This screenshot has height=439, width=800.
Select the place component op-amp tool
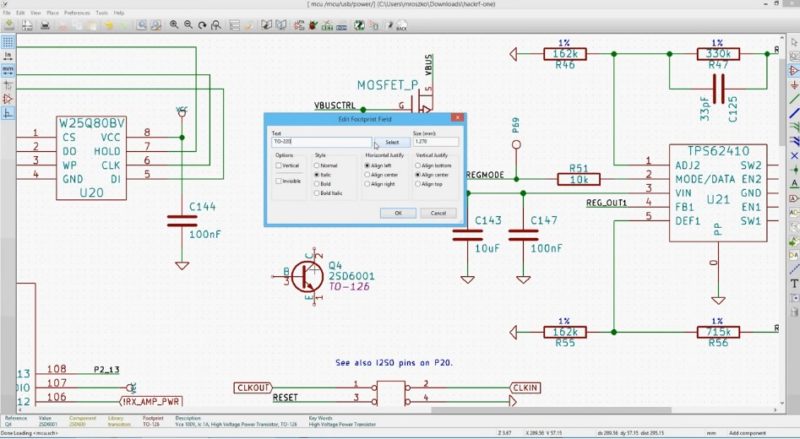click(794, 70)
